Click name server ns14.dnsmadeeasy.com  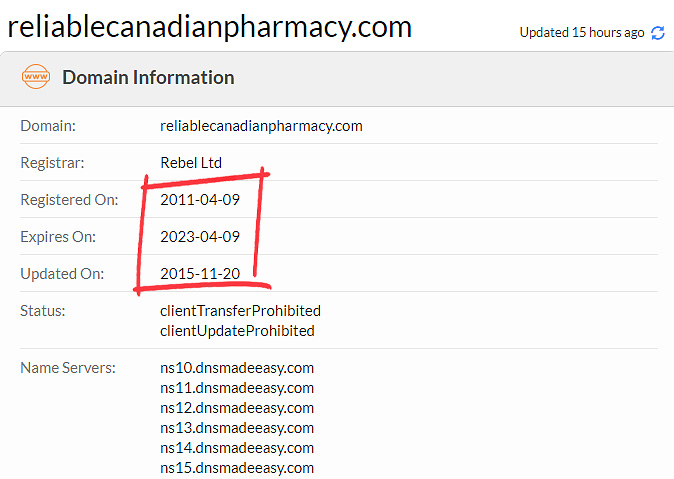pos(237,448)
